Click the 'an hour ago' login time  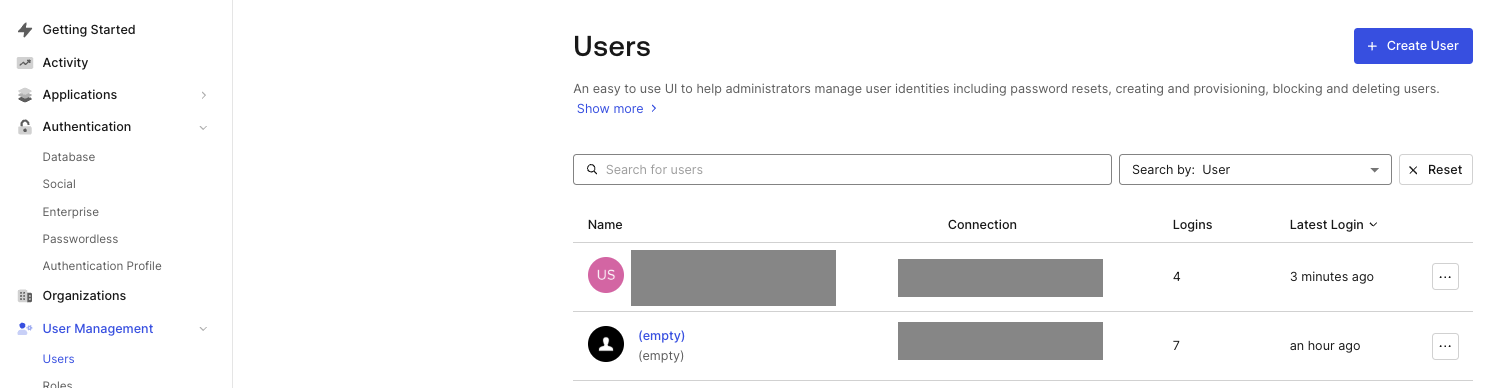click(x=1325, y=346)
